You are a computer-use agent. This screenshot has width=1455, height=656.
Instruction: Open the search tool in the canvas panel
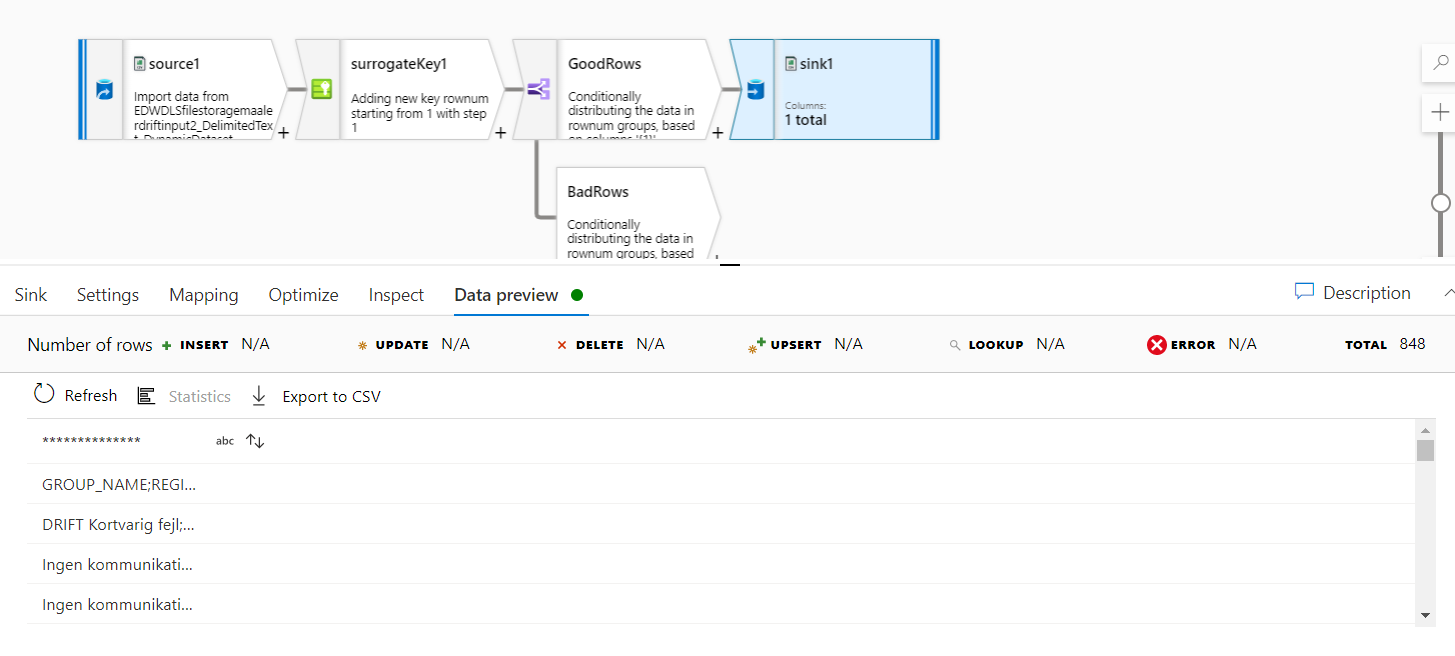point(1441,62)
